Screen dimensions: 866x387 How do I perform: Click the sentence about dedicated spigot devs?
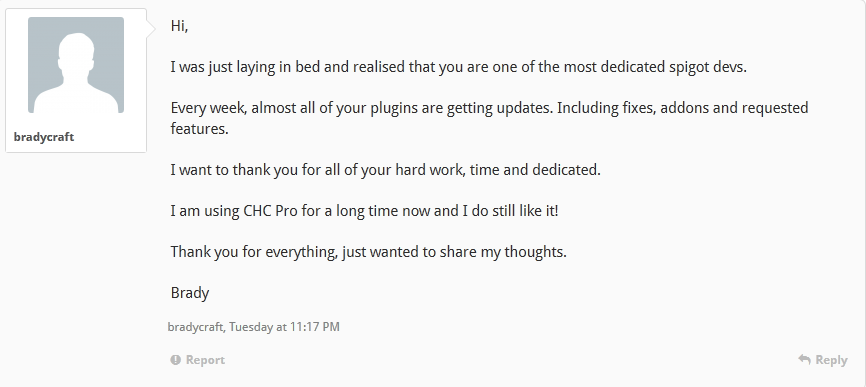458,67
